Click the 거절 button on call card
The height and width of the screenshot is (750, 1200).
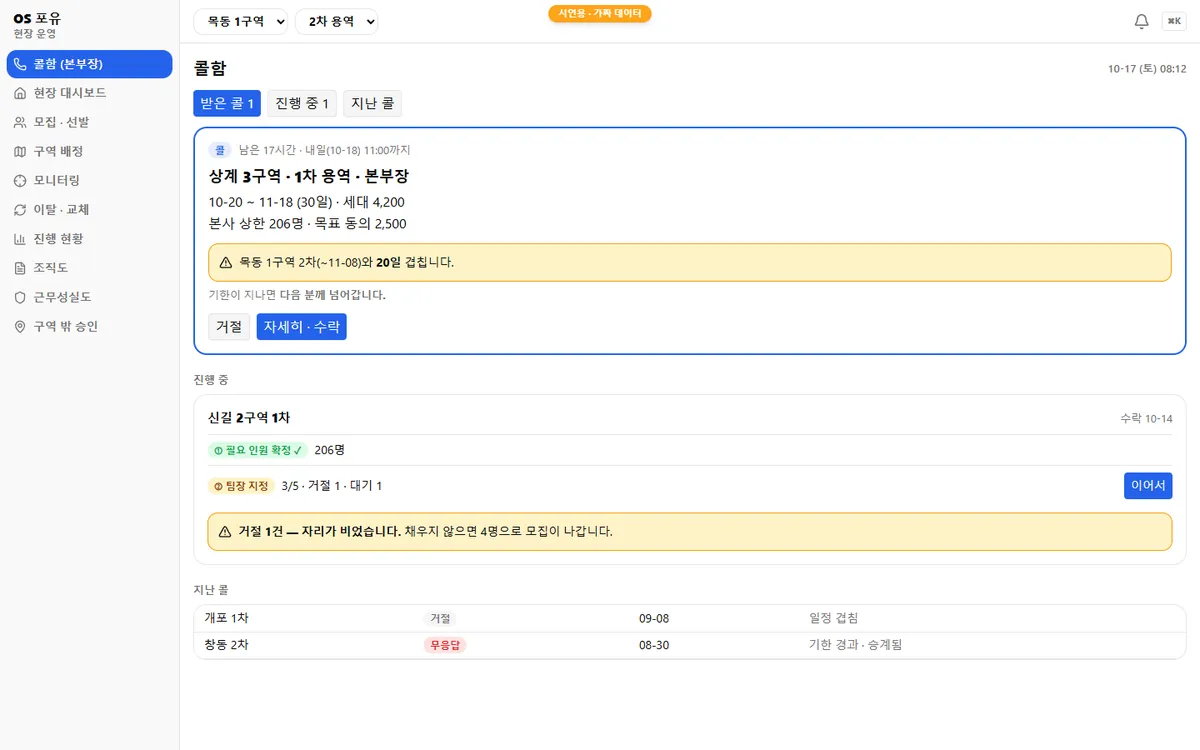coord(229,327)
